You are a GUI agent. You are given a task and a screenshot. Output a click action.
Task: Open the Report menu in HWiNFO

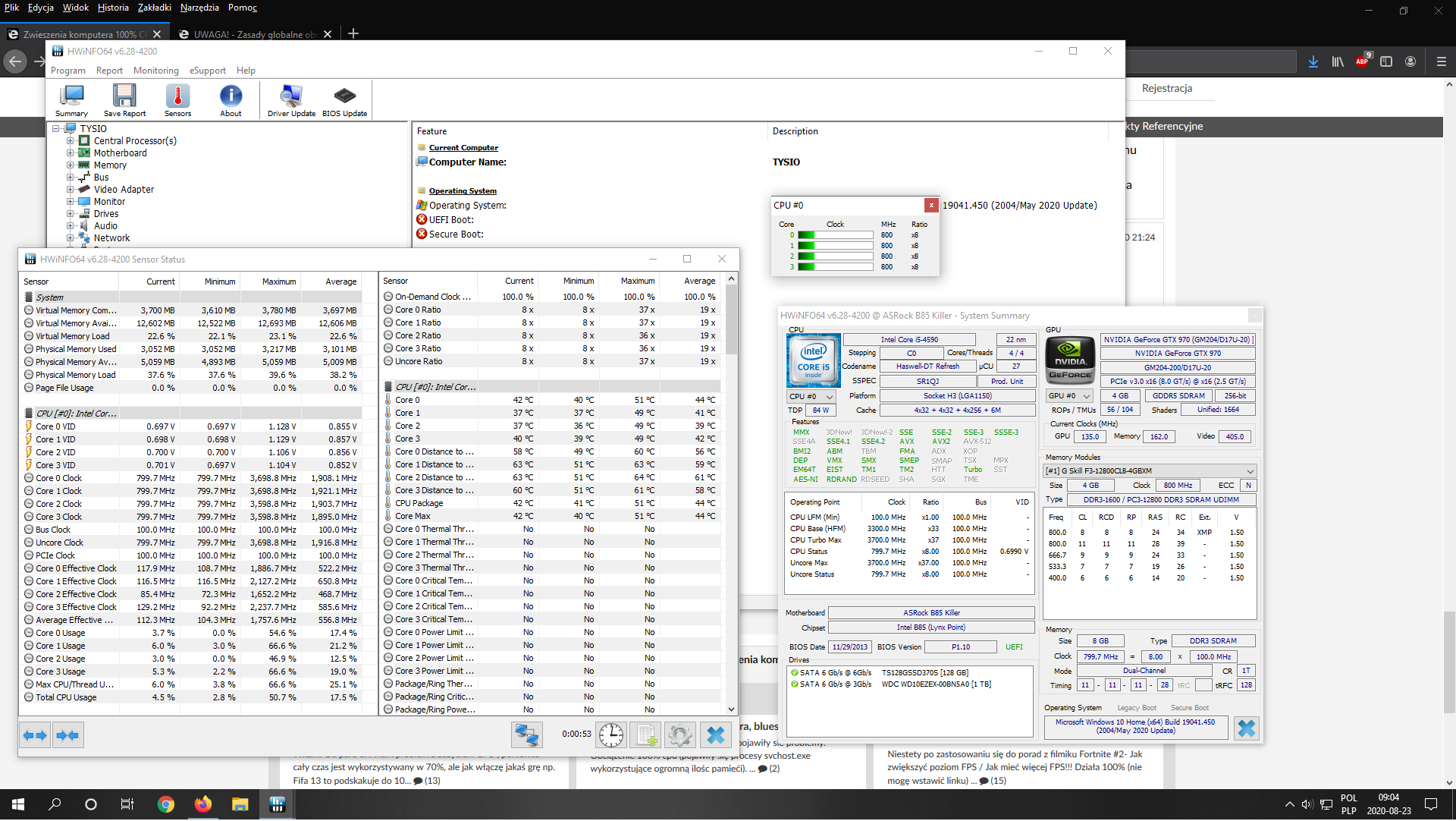click(x=109, y=71)
